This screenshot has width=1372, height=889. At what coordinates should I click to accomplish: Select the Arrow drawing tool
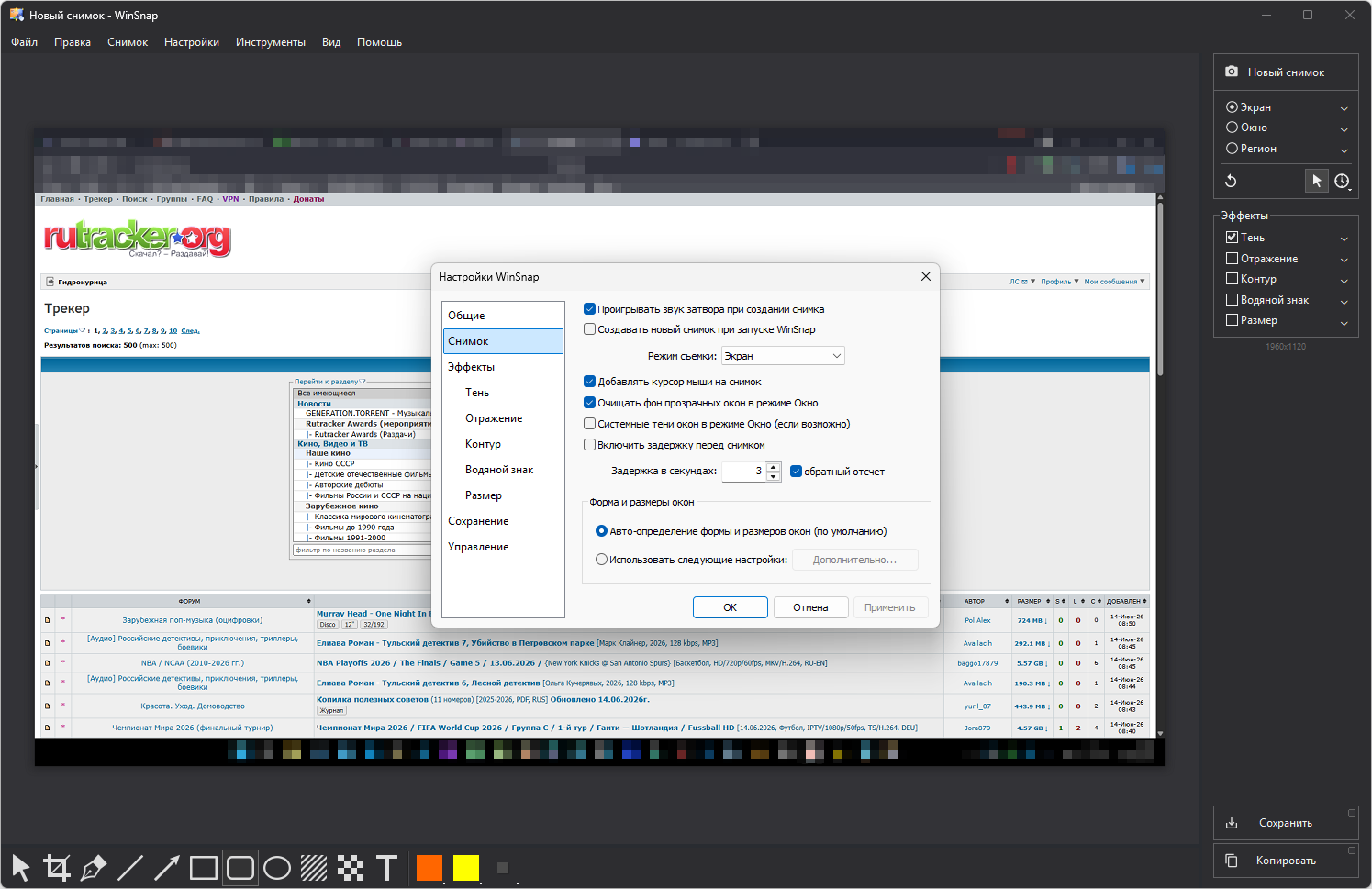click(x=167, y=867)
